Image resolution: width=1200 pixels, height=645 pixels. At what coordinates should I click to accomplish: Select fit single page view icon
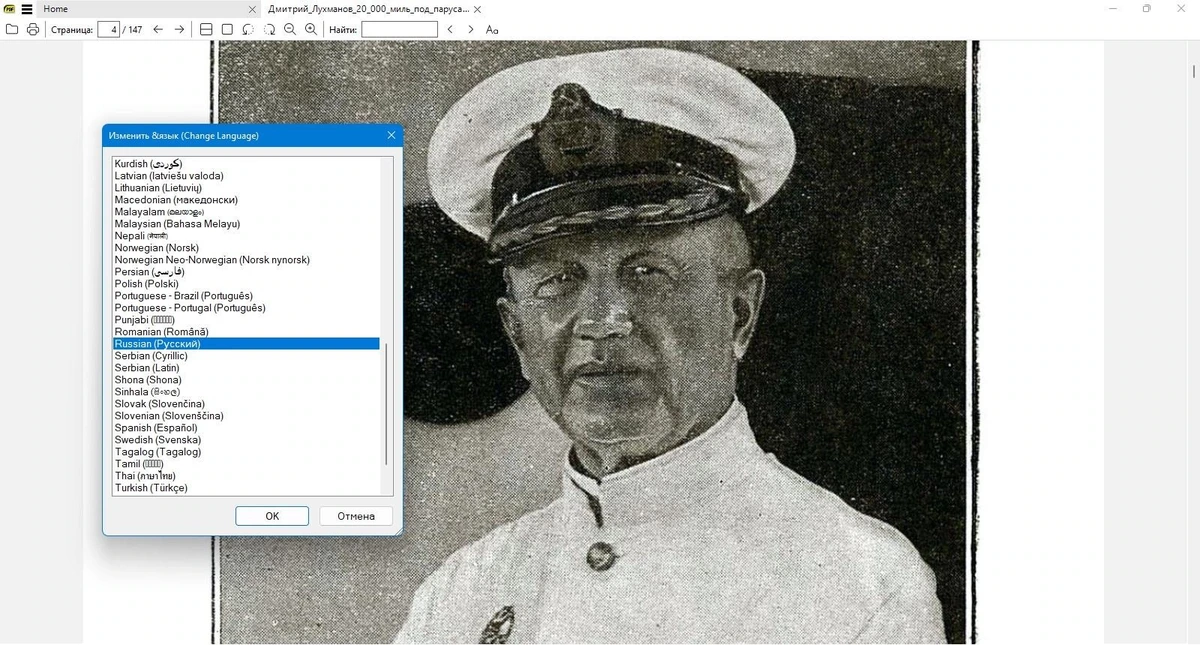click(227, 30)
